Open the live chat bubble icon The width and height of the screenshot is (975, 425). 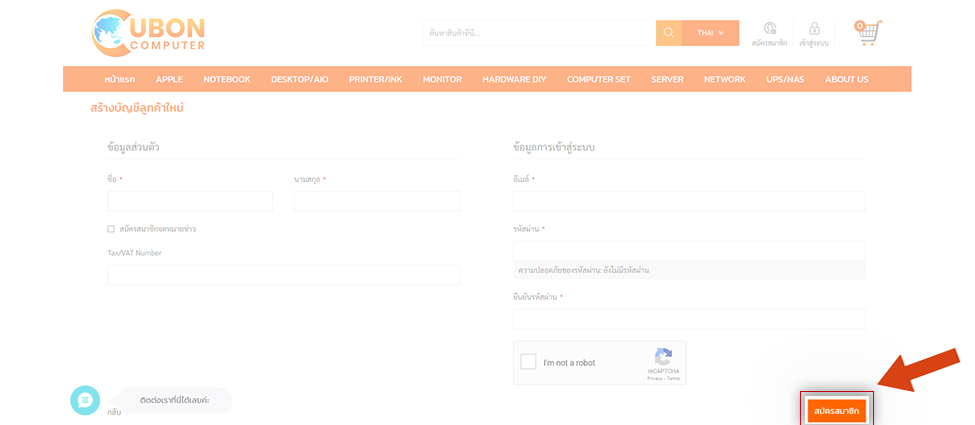coord(85,400)
